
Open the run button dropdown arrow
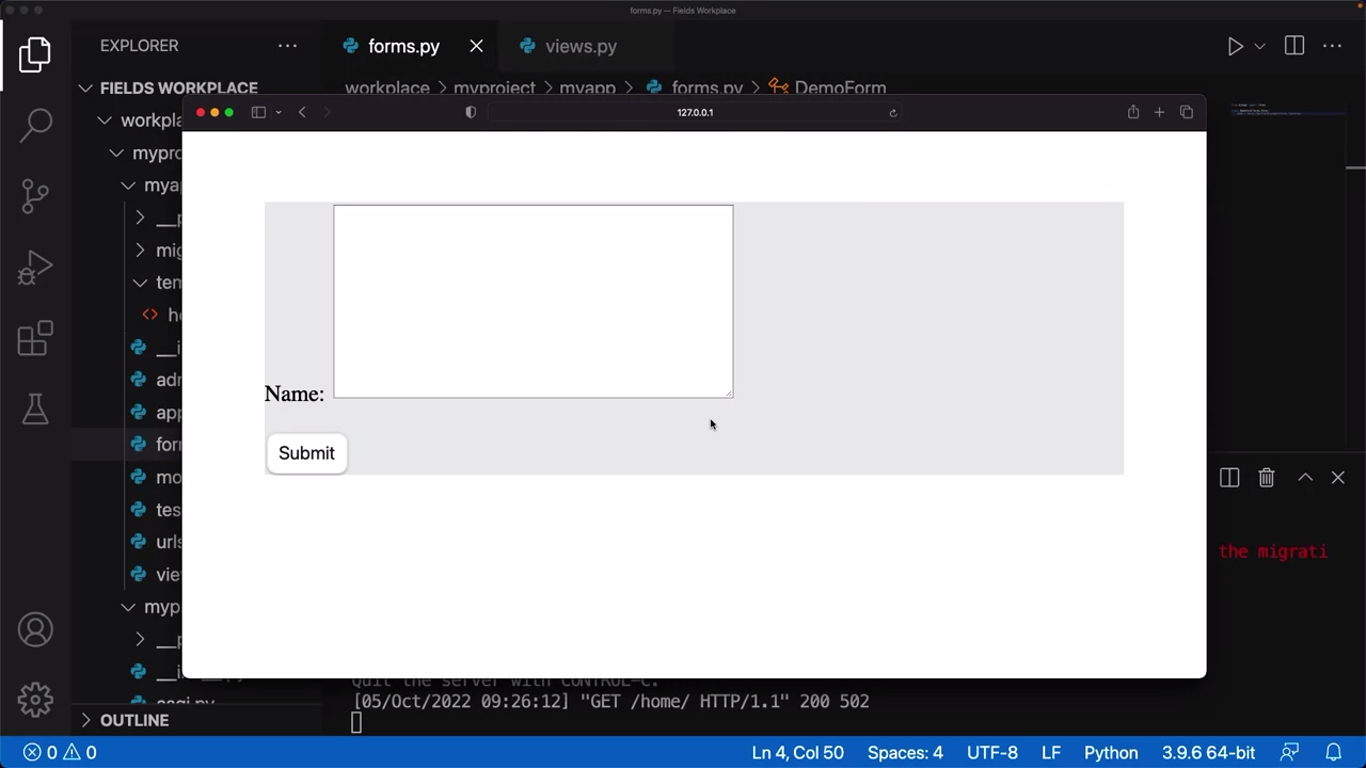coord(1260,47)
